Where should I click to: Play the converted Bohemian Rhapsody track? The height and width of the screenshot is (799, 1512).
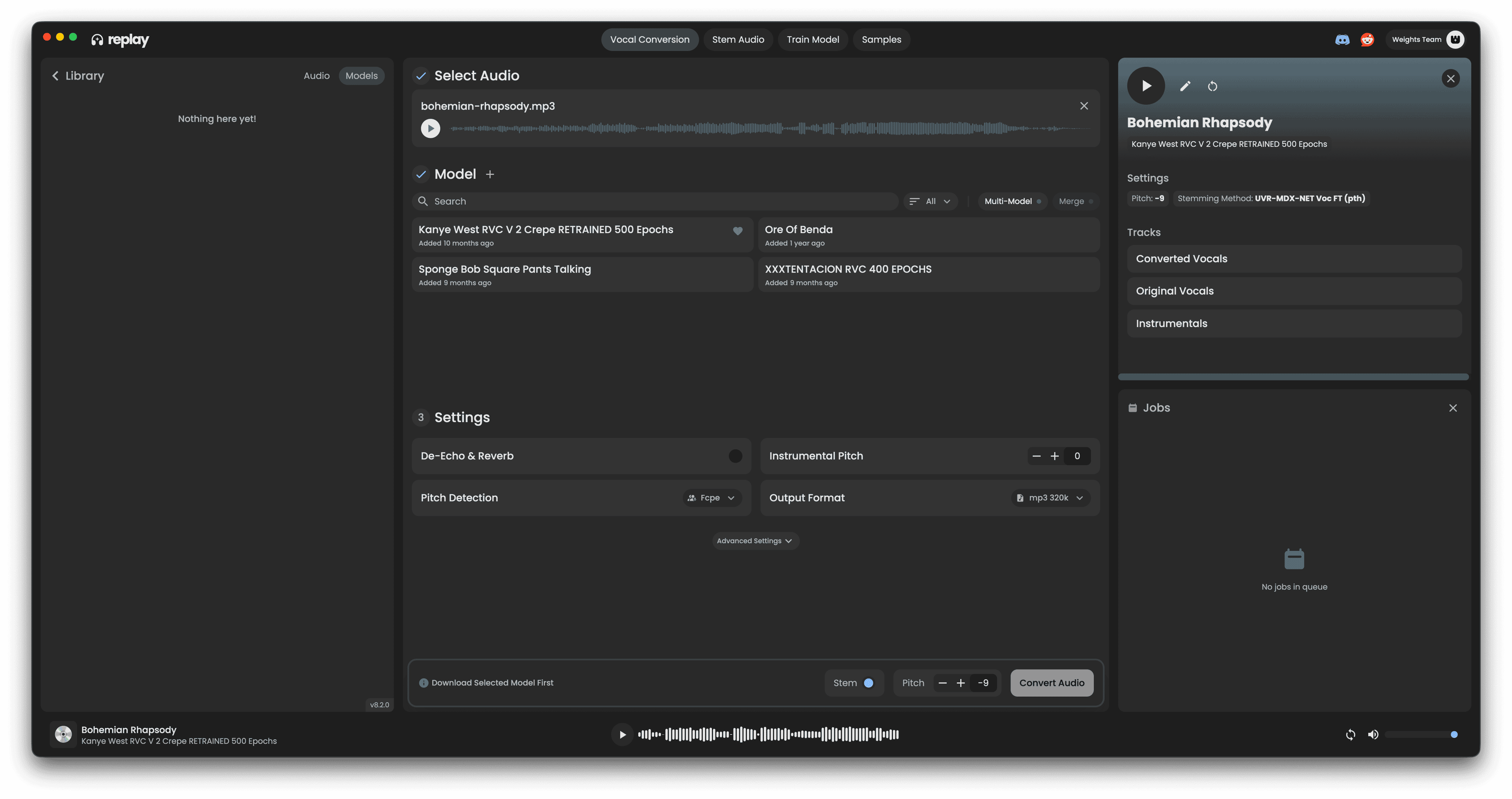[1146, 86]
